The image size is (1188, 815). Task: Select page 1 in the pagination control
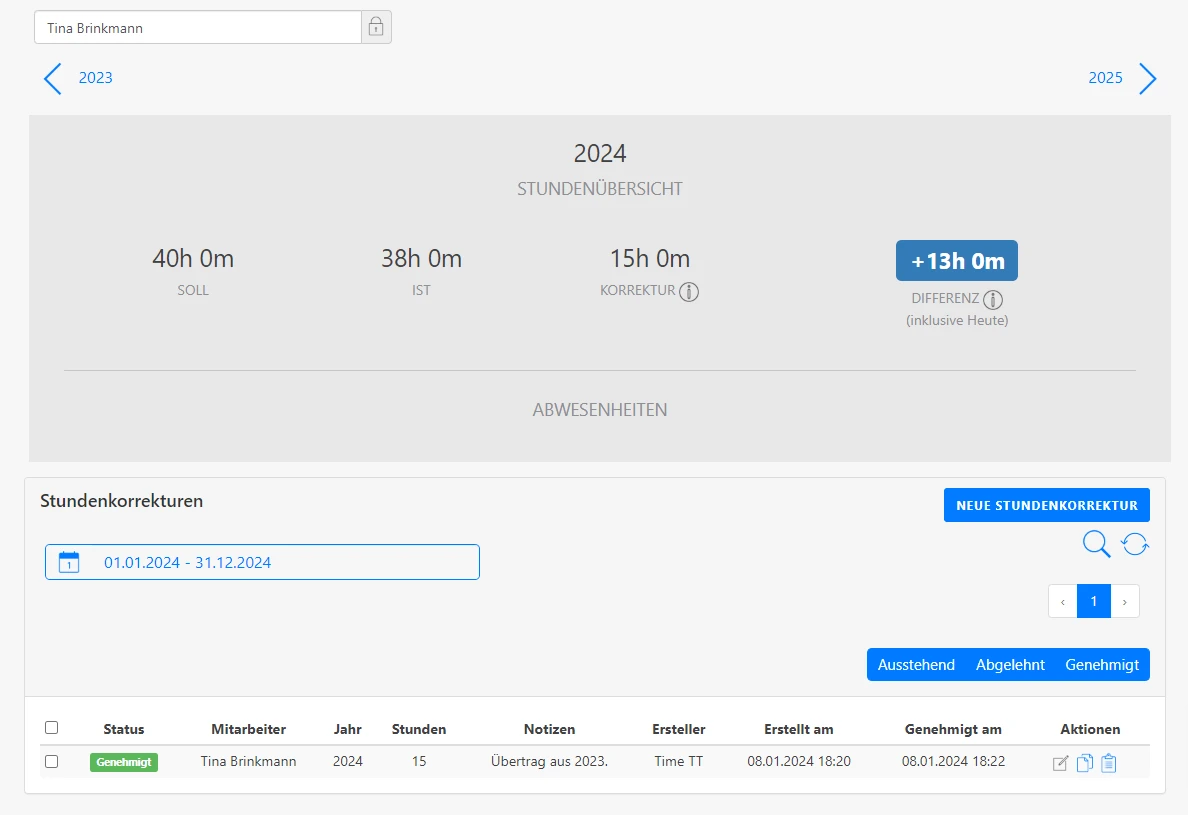(1093, 601)
